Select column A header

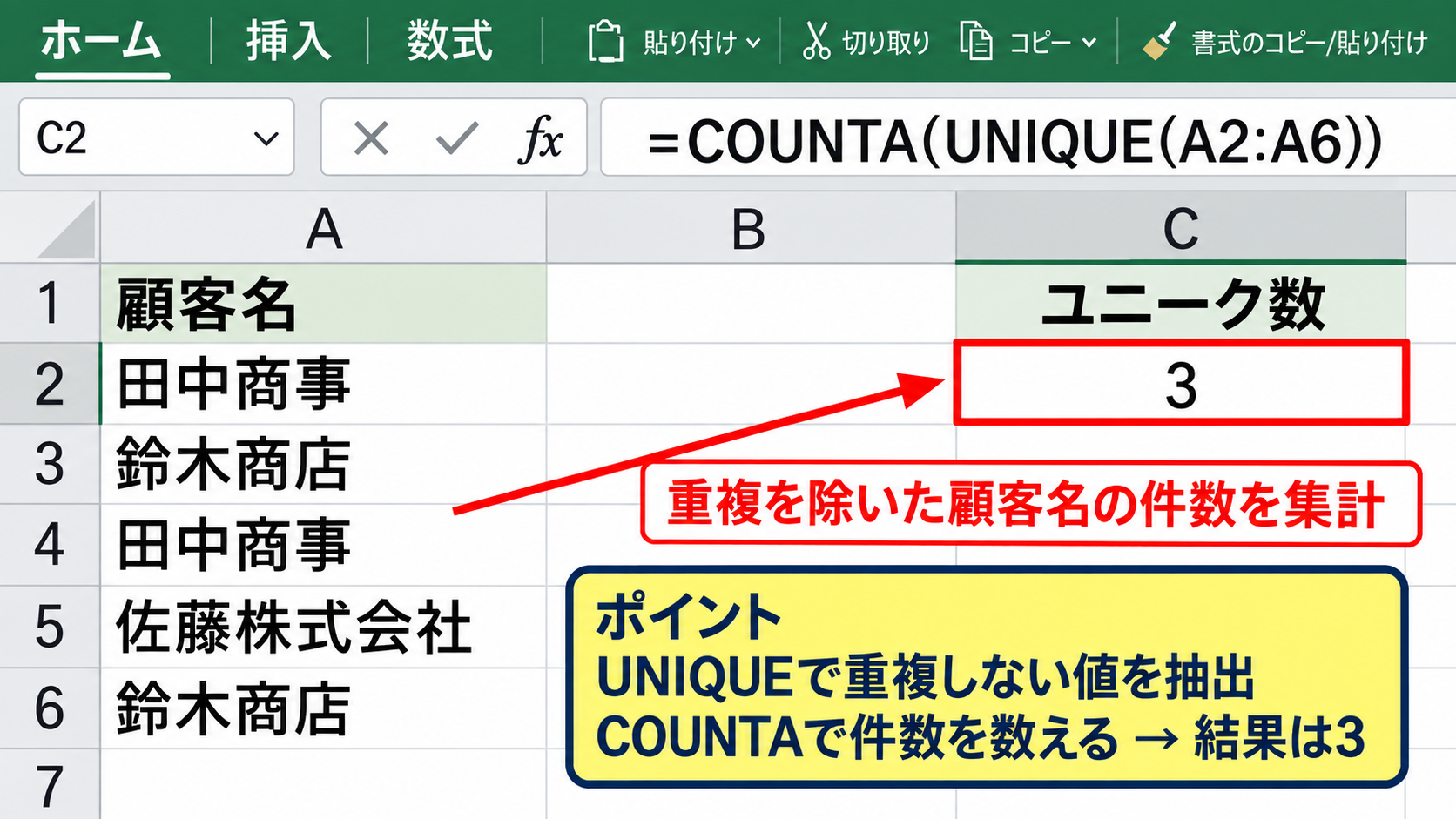323,228
